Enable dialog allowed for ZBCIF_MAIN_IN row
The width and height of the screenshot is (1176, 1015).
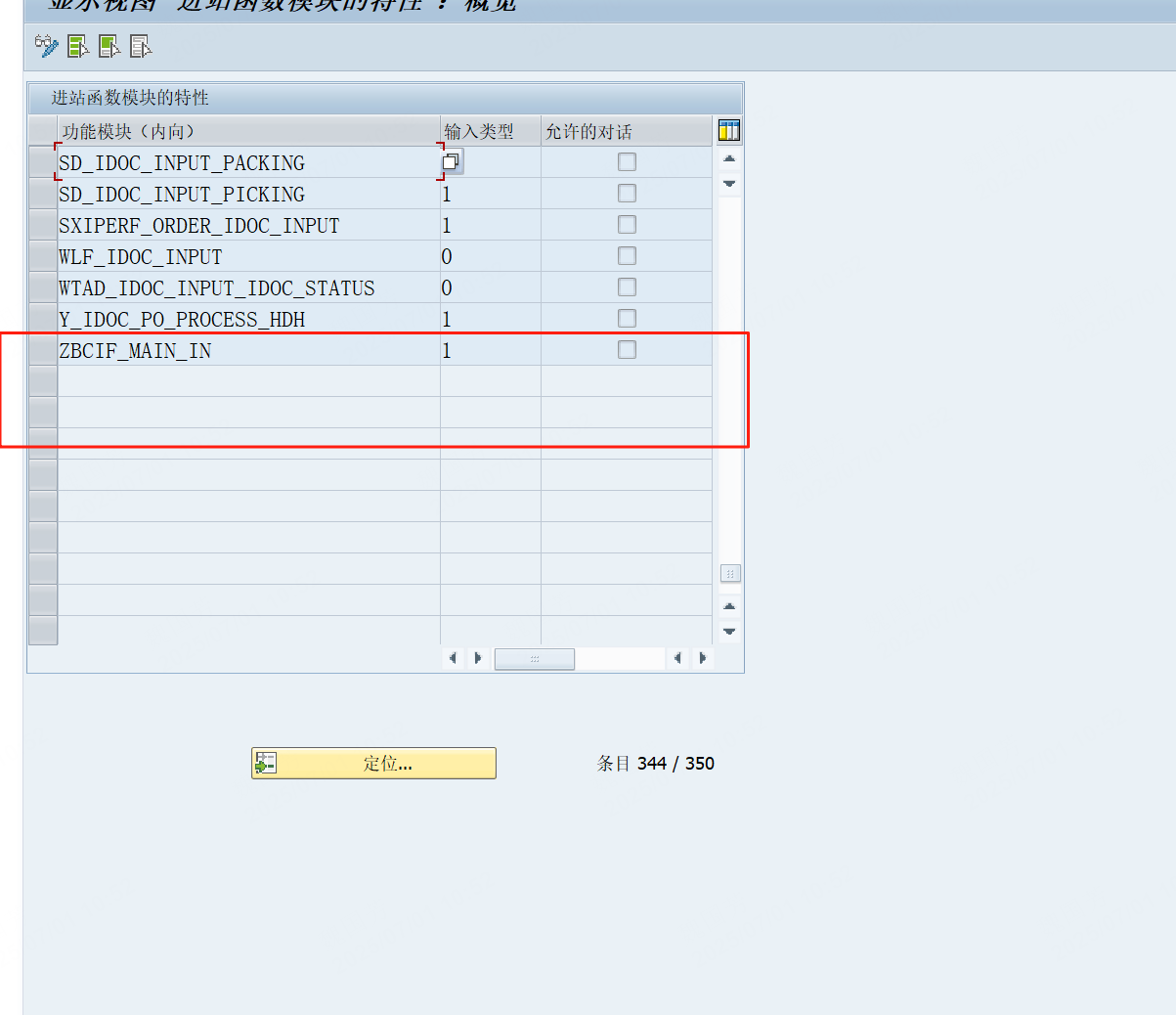pyautogui.click(x=626, y=349)
